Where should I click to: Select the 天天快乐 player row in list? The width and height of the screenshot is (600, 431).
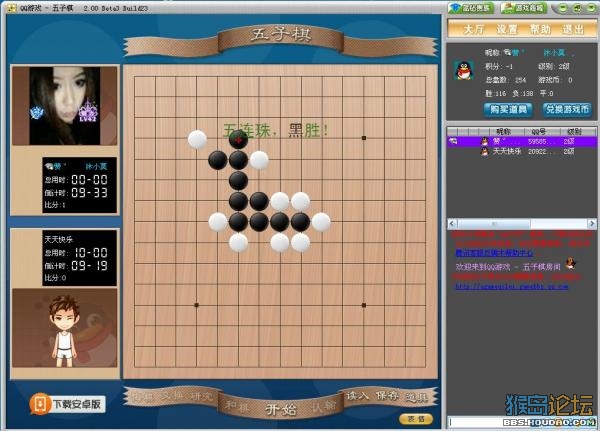pyautogui.click(x=522, y=152)
